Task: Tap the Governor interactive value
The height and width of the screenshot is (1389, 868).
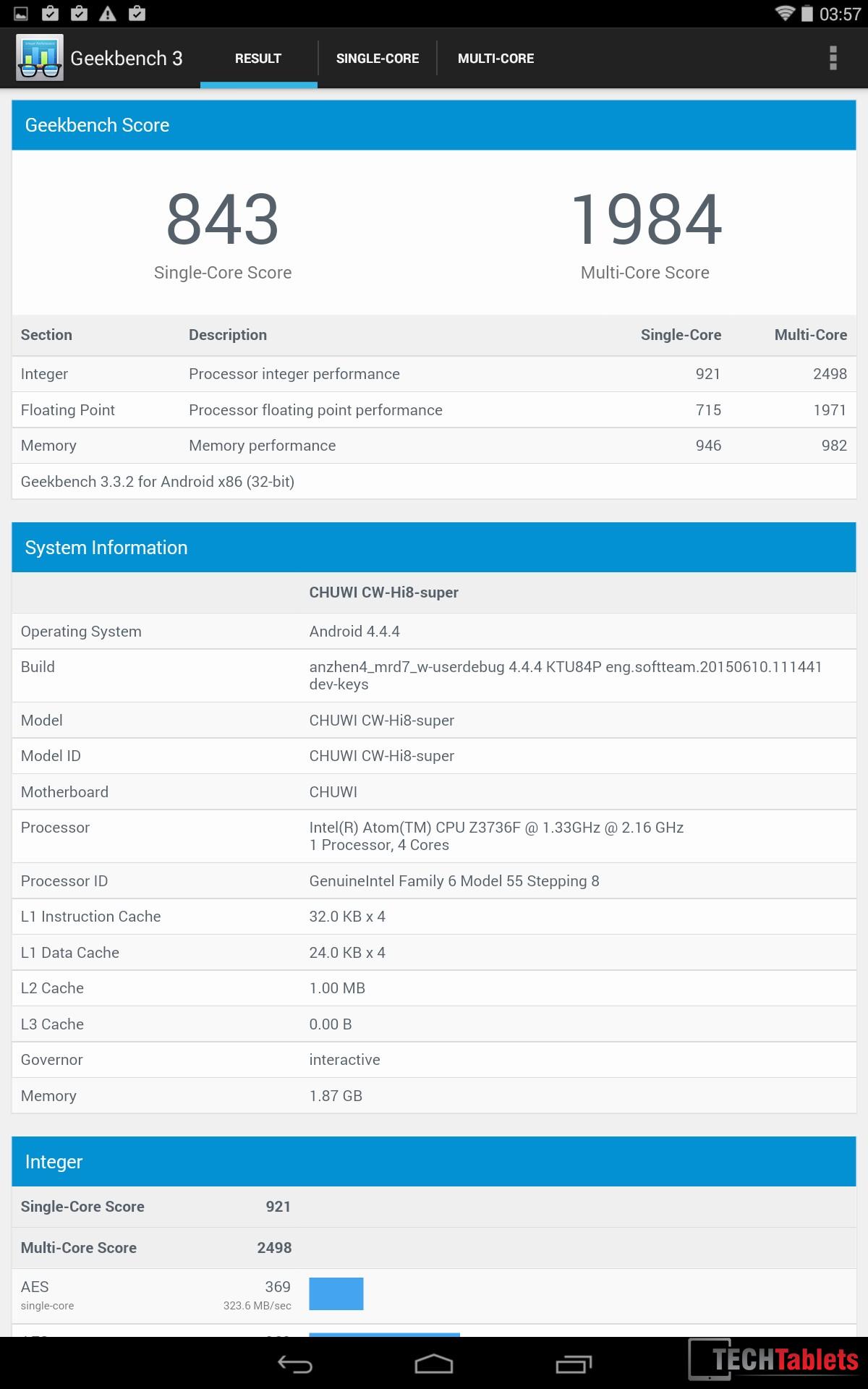Action: [x=344, y=1060]
